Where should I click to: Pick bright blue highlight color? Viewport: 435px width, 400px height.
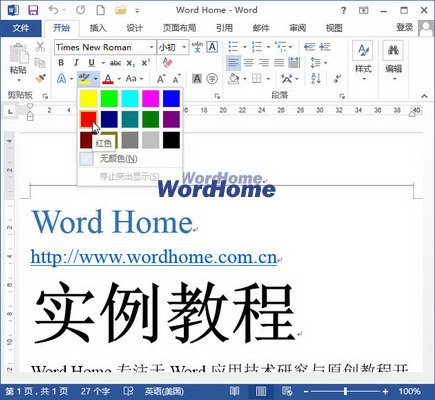pyautogui.click(x=171, y=98)
